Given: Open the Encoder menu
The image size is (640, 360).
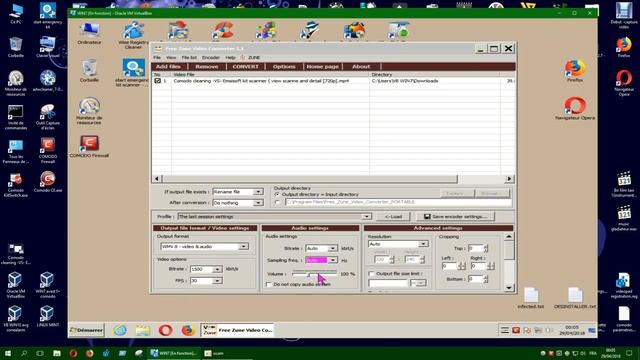Looking at the screenshot, I should tap(211, 58).
